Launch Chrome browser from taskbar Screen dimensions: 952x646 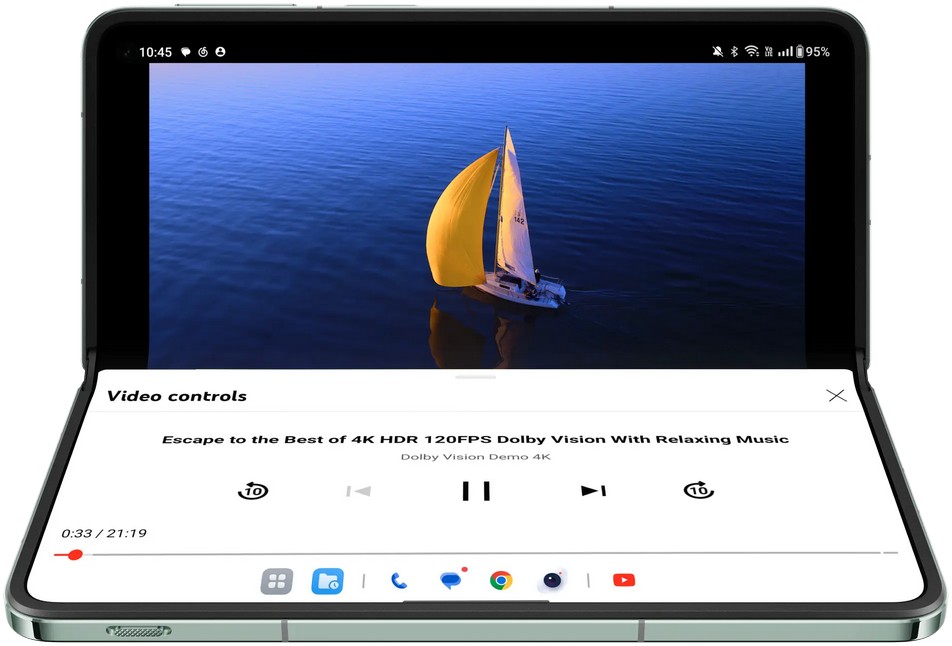pyautogui.click(x=501, y=581)
